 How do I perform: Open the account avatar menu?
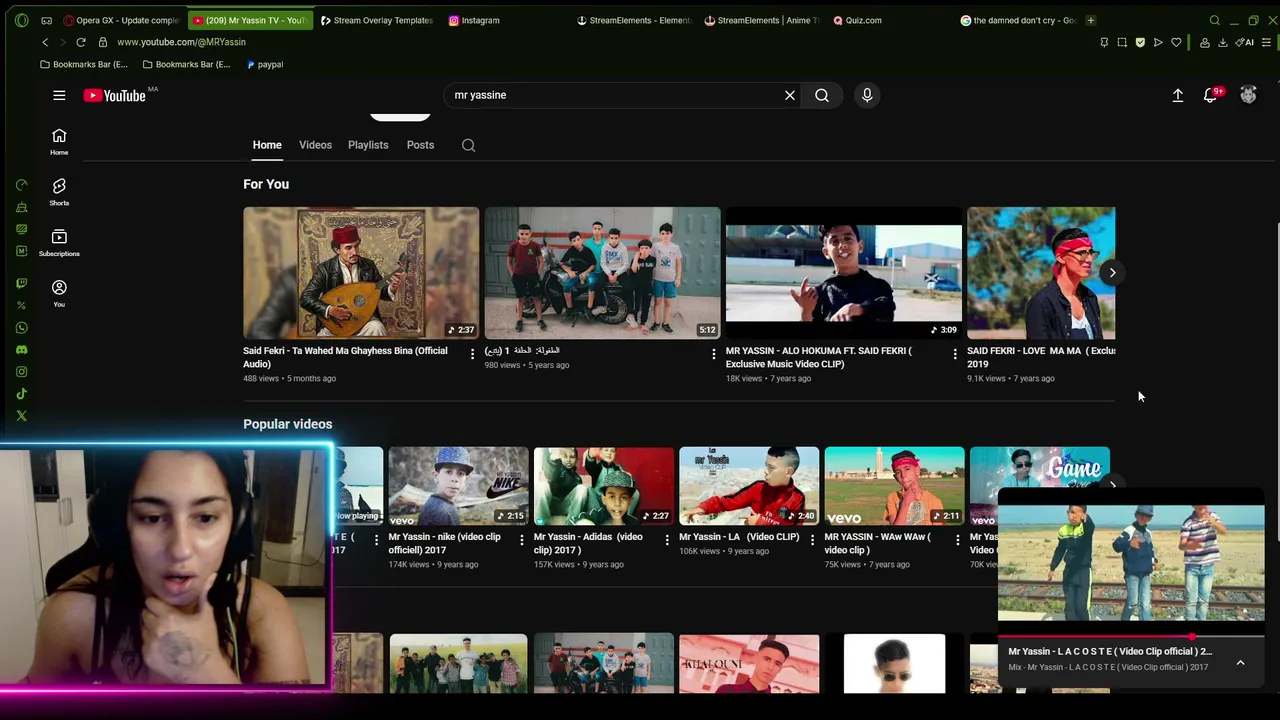[x=1248, y=95]
